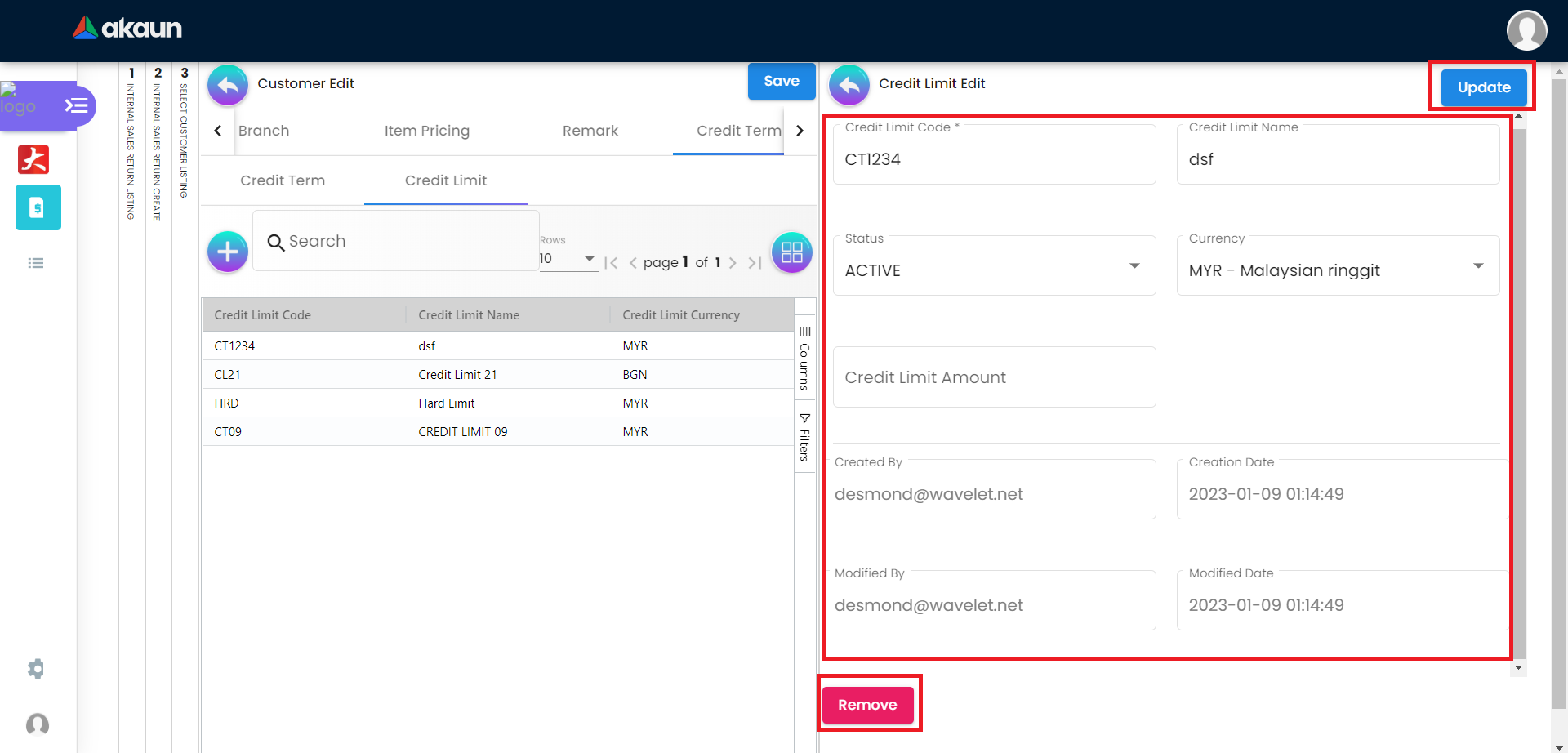Screen dimensions: 1568x753
Task: Open the list icon in left sidebar
Action: pyautogui.click(x=36, y=263)
